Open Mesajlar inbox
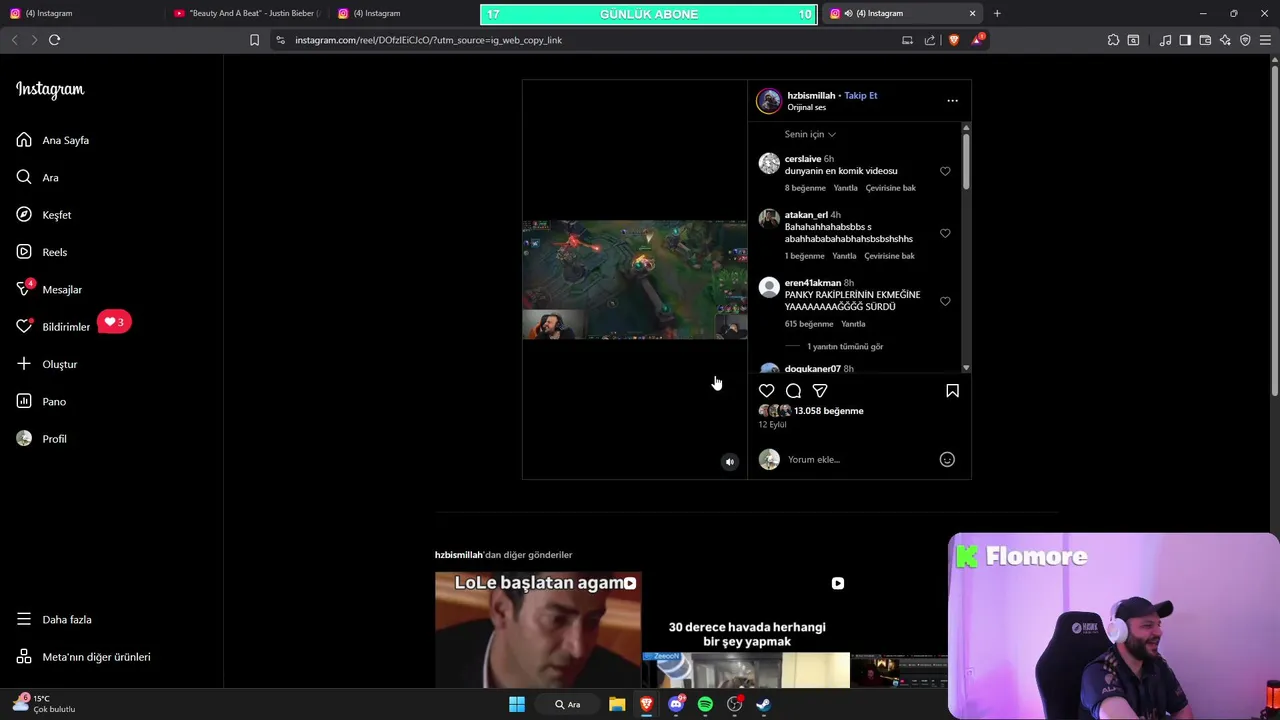 click(49, 289)
